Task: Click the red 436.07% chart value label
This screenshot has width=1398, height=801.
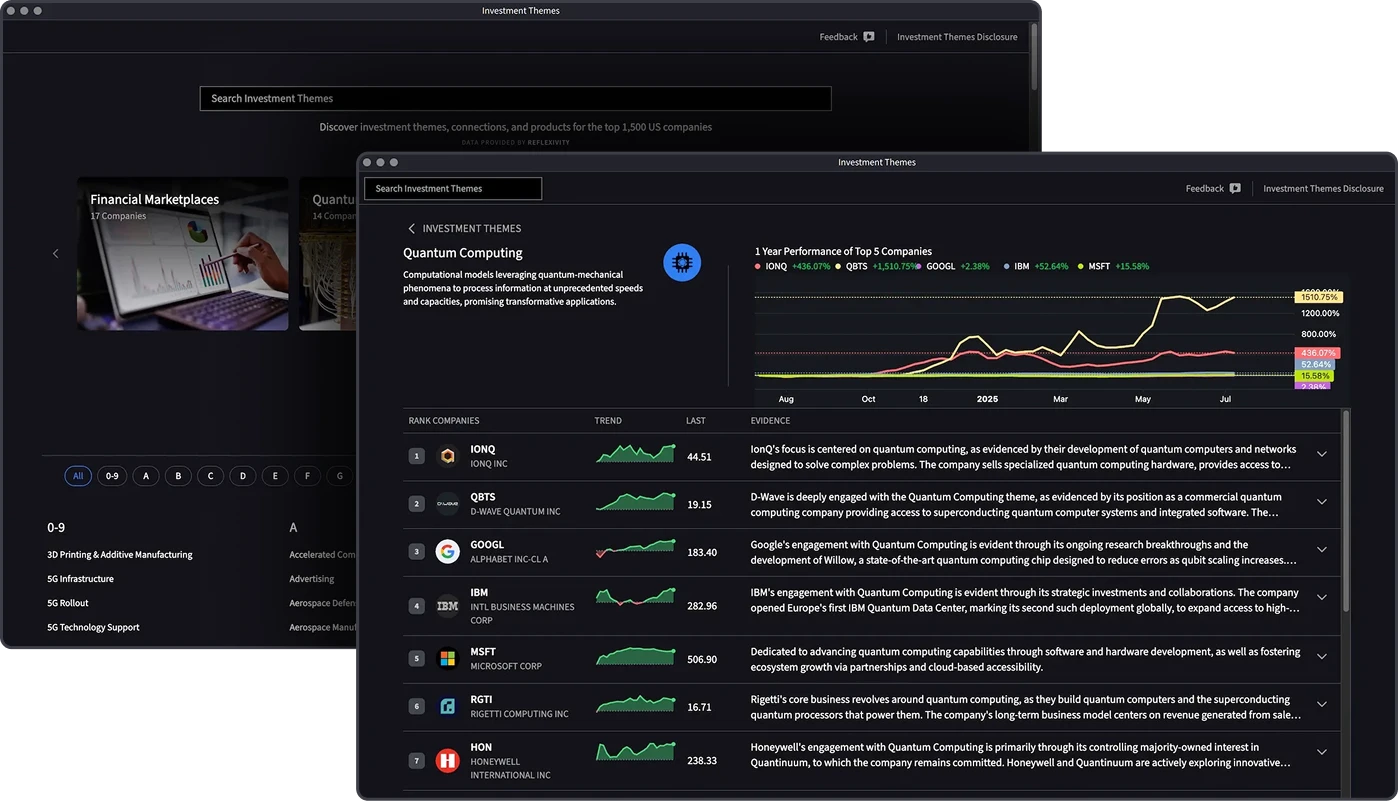Action: pos(1317,353)
